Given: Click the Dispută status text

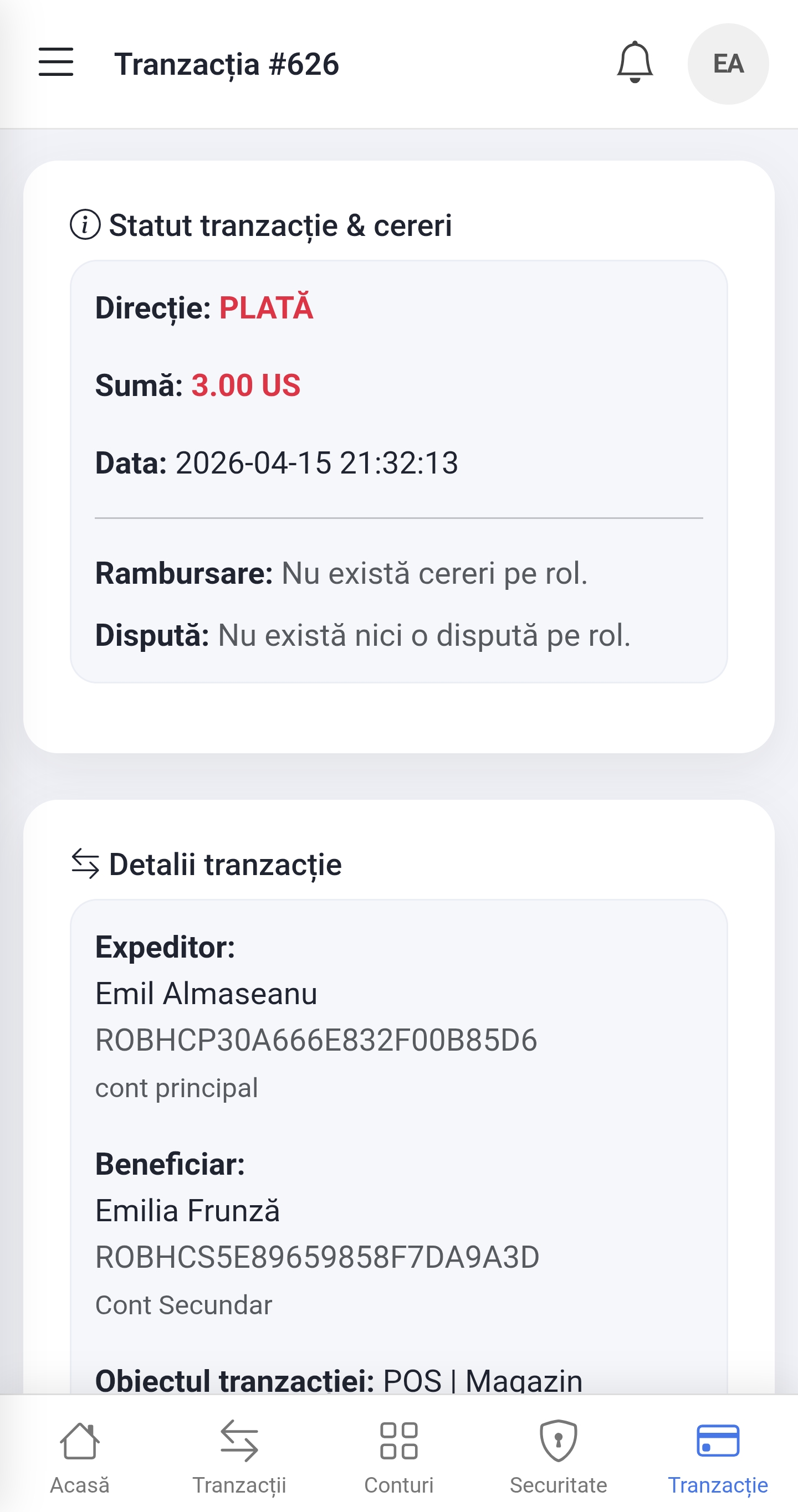Looking at the screenshot, I should coord(424,636).
